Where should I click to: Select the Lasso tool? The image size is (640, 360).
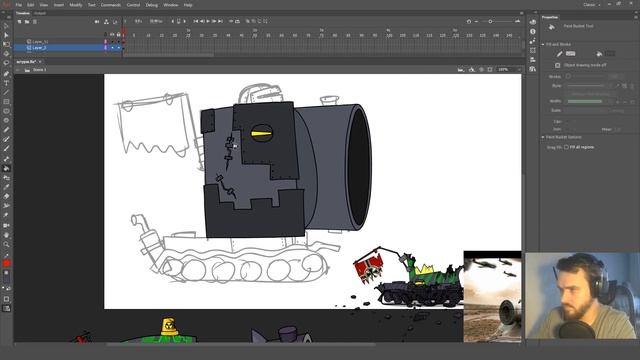(6, 63)
